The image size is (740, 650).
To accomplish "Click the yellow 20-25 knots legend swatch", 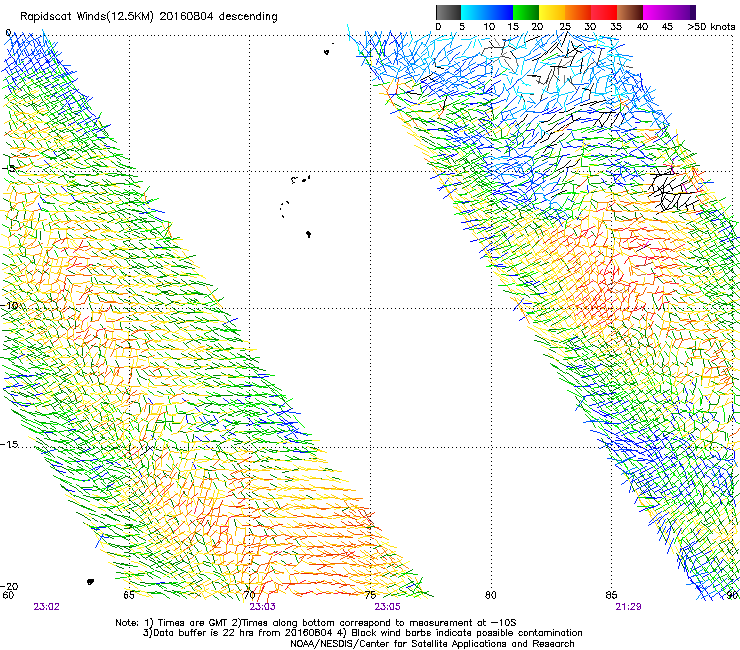I will click(552, 12).
